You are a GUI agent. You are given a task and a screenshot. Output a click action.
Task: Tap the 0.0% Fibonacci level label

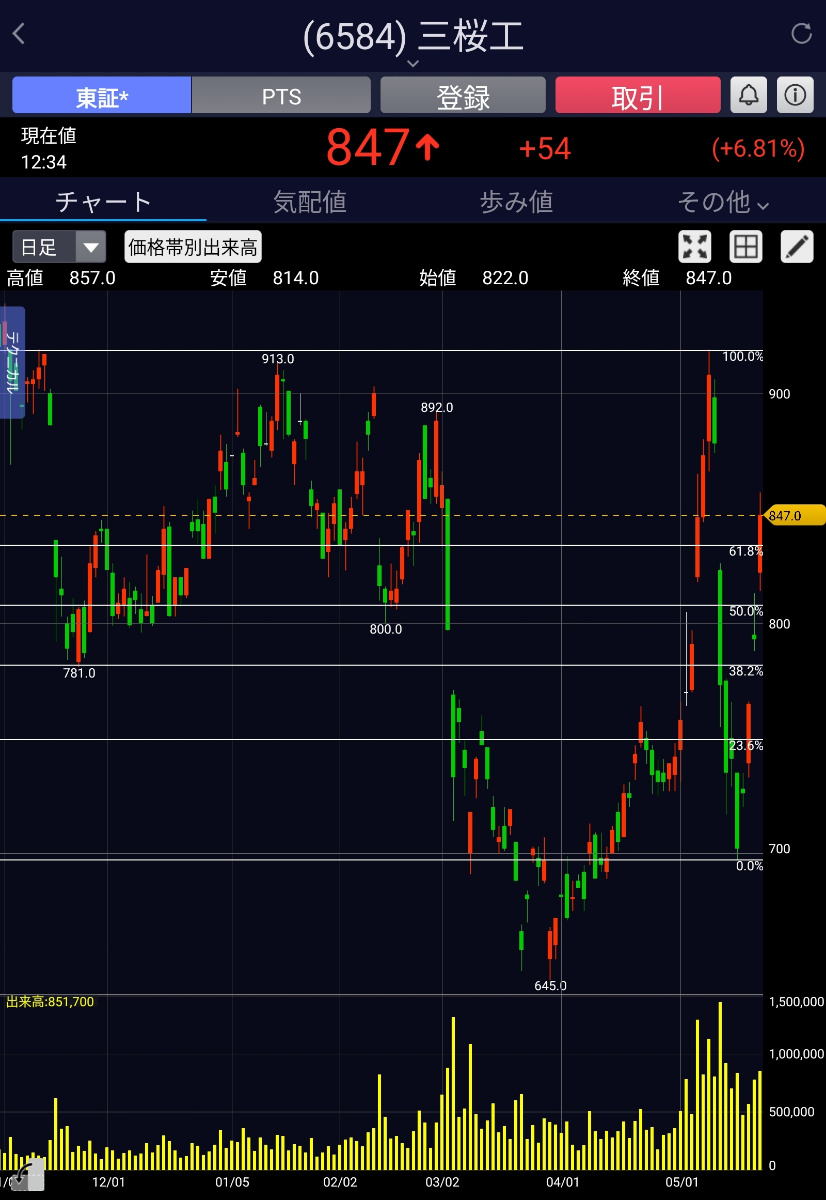tap(749, 865)
